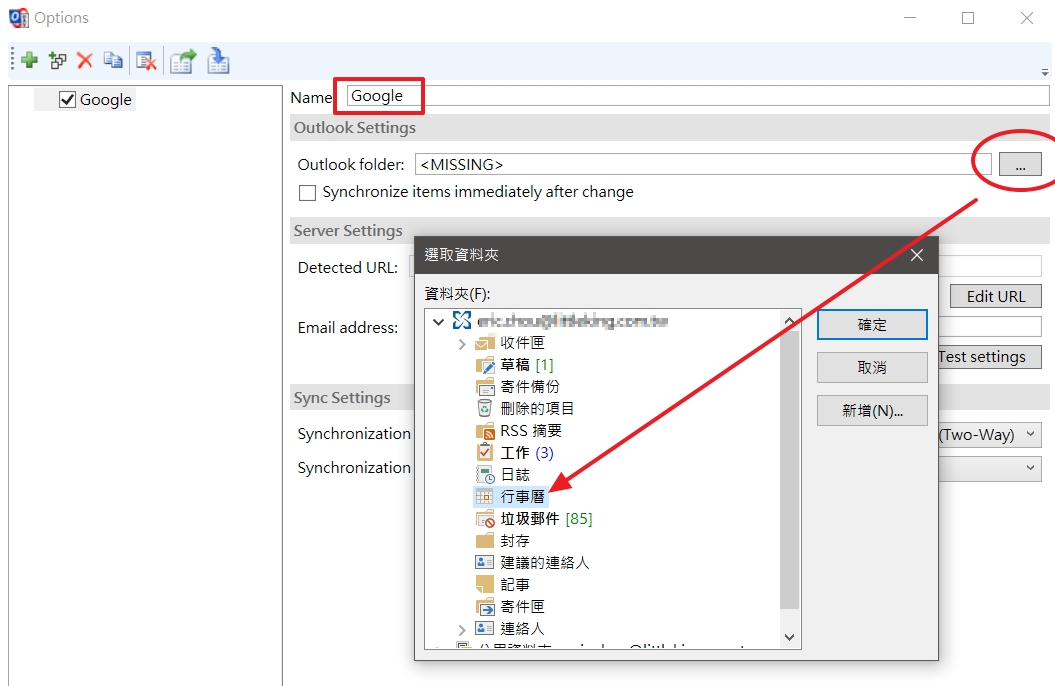Select the 建議的連絡人 folder
Viewport: 1055px width, 686px height.
(544, 562)
